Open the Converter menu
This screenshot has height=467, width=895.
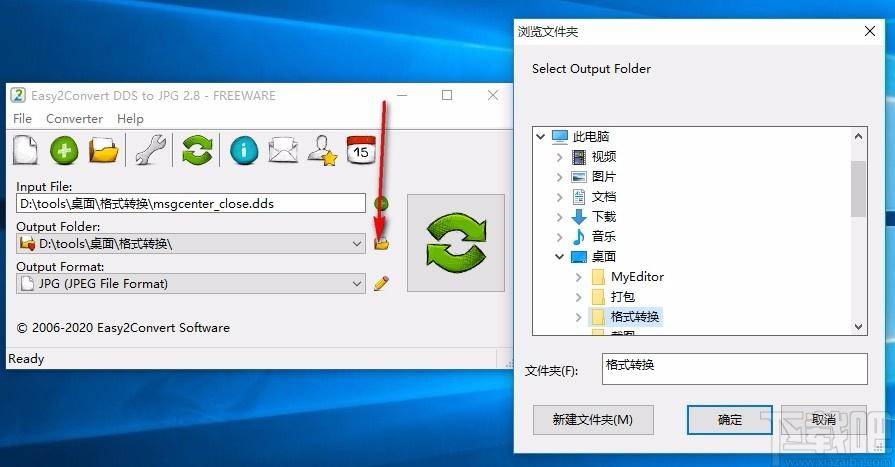click(x=74, y=119)
